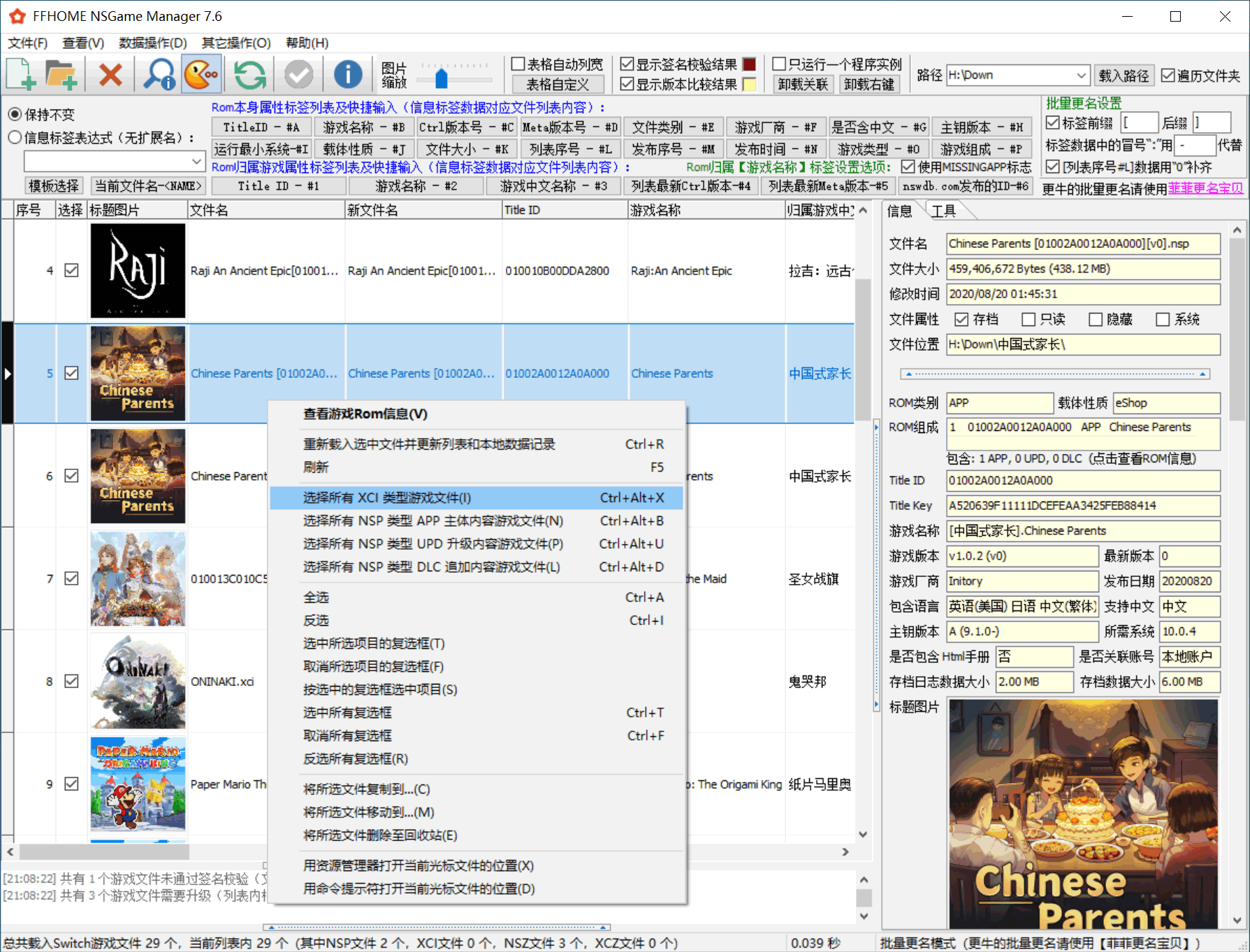Click the Raji game thumbnail
This screenshot has width=1250, height=952.
pos(138,271)
